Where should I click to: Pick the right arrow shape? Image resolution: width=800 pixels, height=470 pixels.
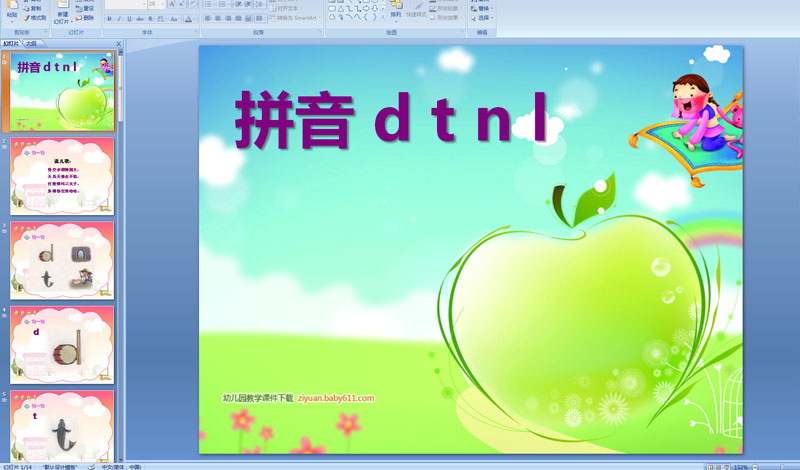366,9
